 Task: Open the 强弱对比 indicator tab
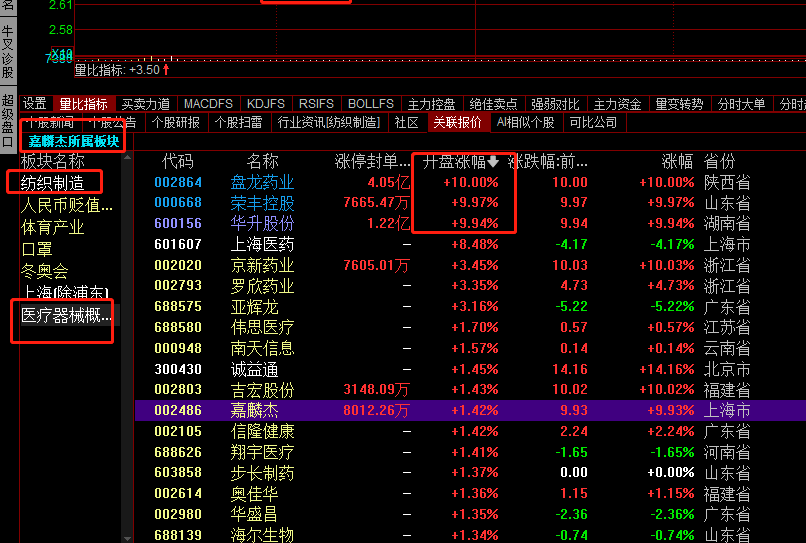pyautogui.click(x=555, y=104)
